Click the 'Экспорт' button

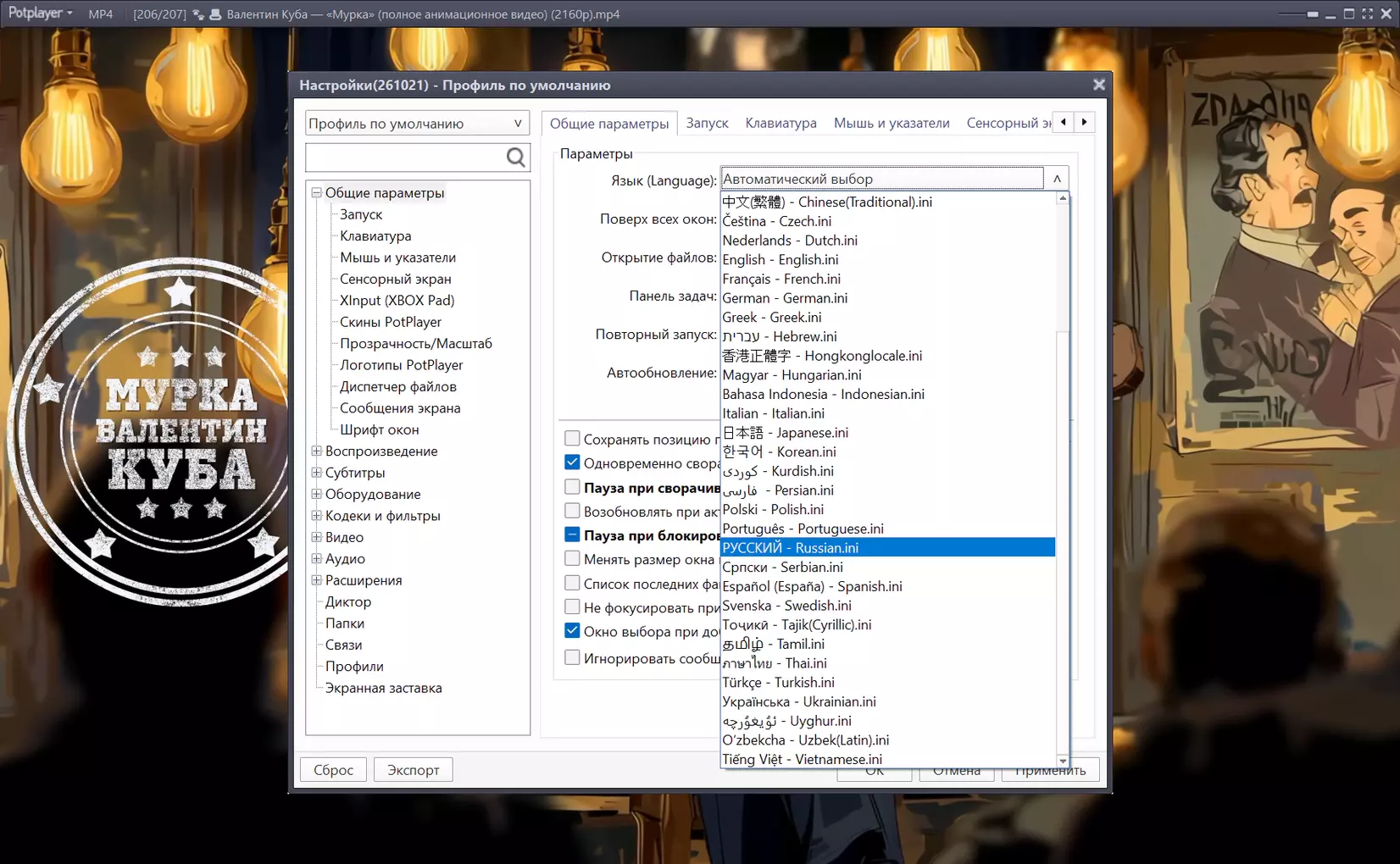(x=414, y=770)
